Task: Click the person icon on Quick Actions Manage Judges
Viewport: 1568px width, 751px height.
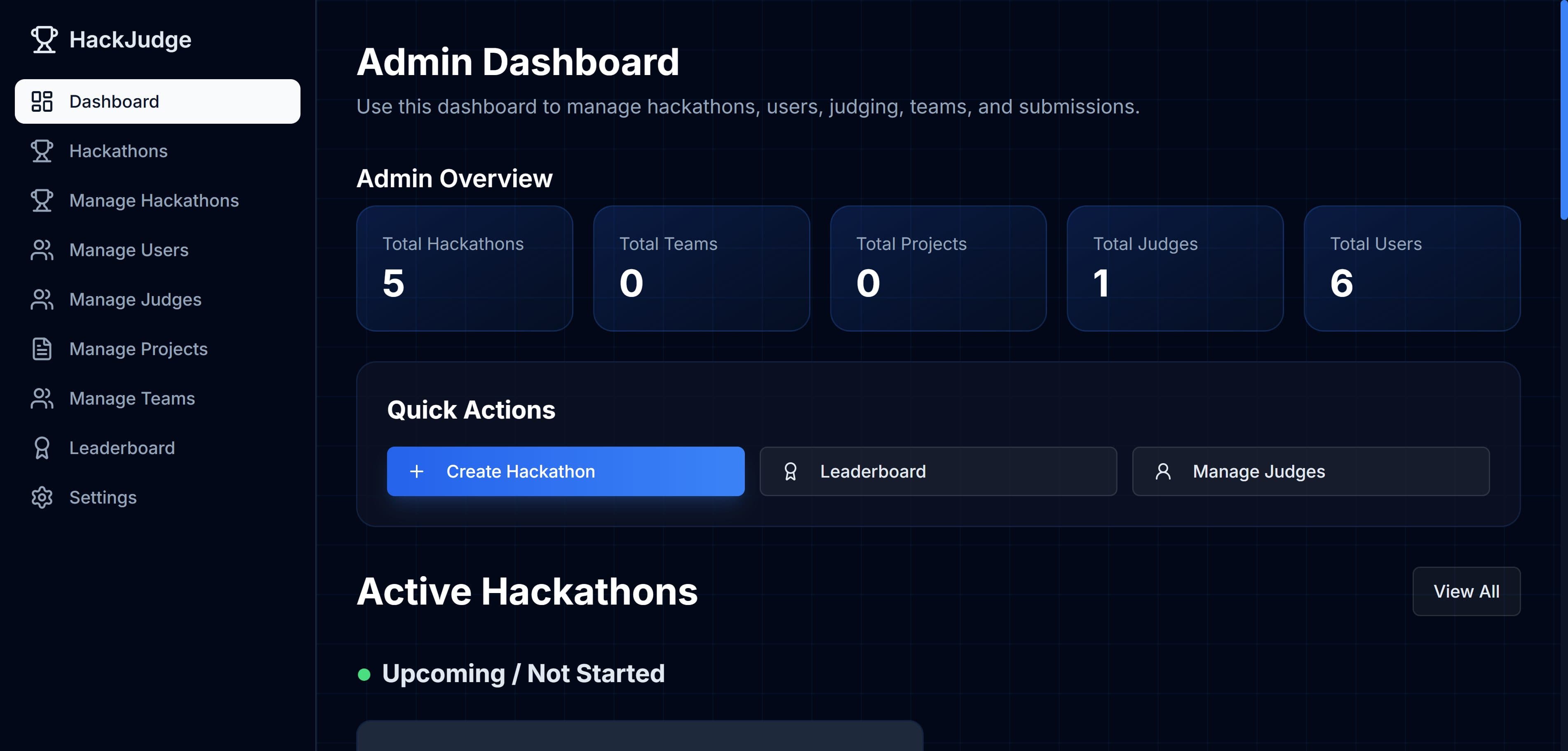Action: click(1163, 471)
